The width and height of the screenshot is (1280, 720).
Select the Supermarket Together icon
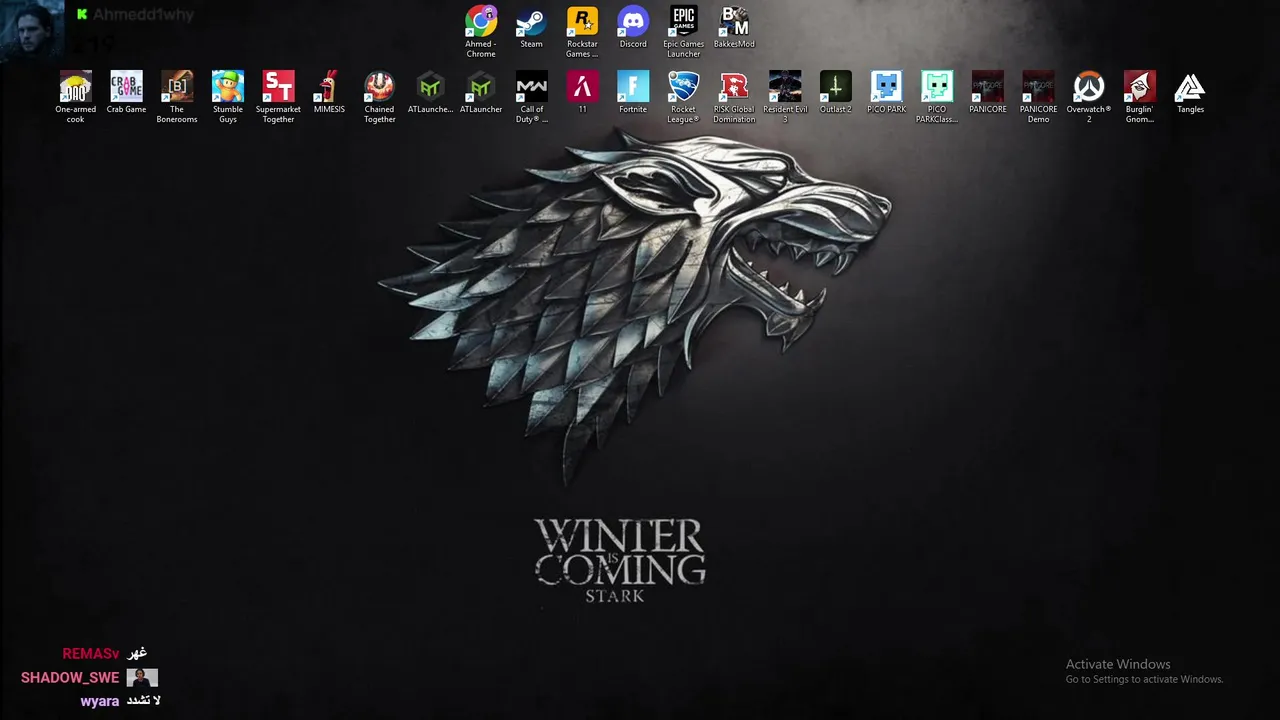point(278,97)
